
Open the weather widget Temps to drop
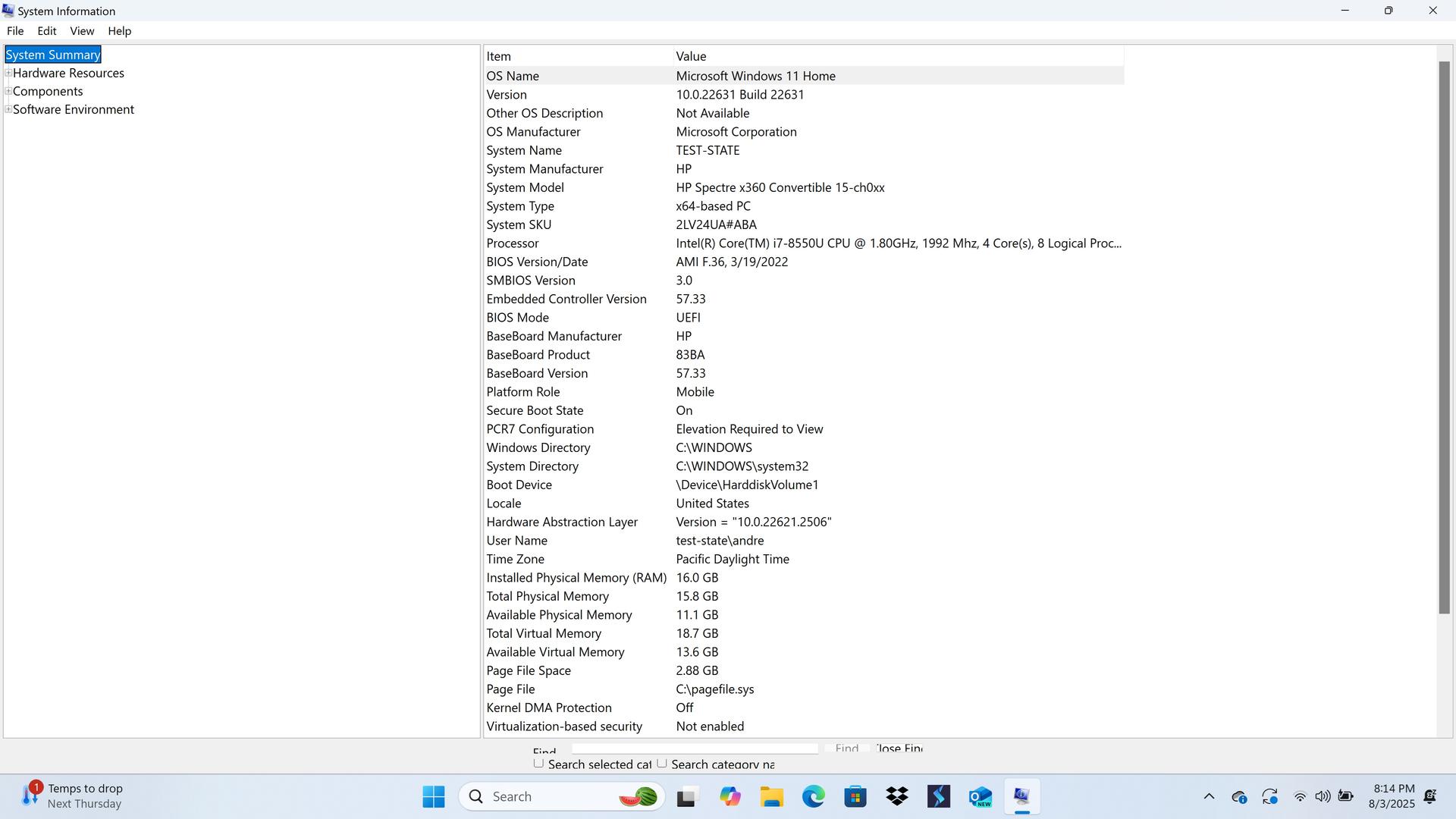[73, 796]
